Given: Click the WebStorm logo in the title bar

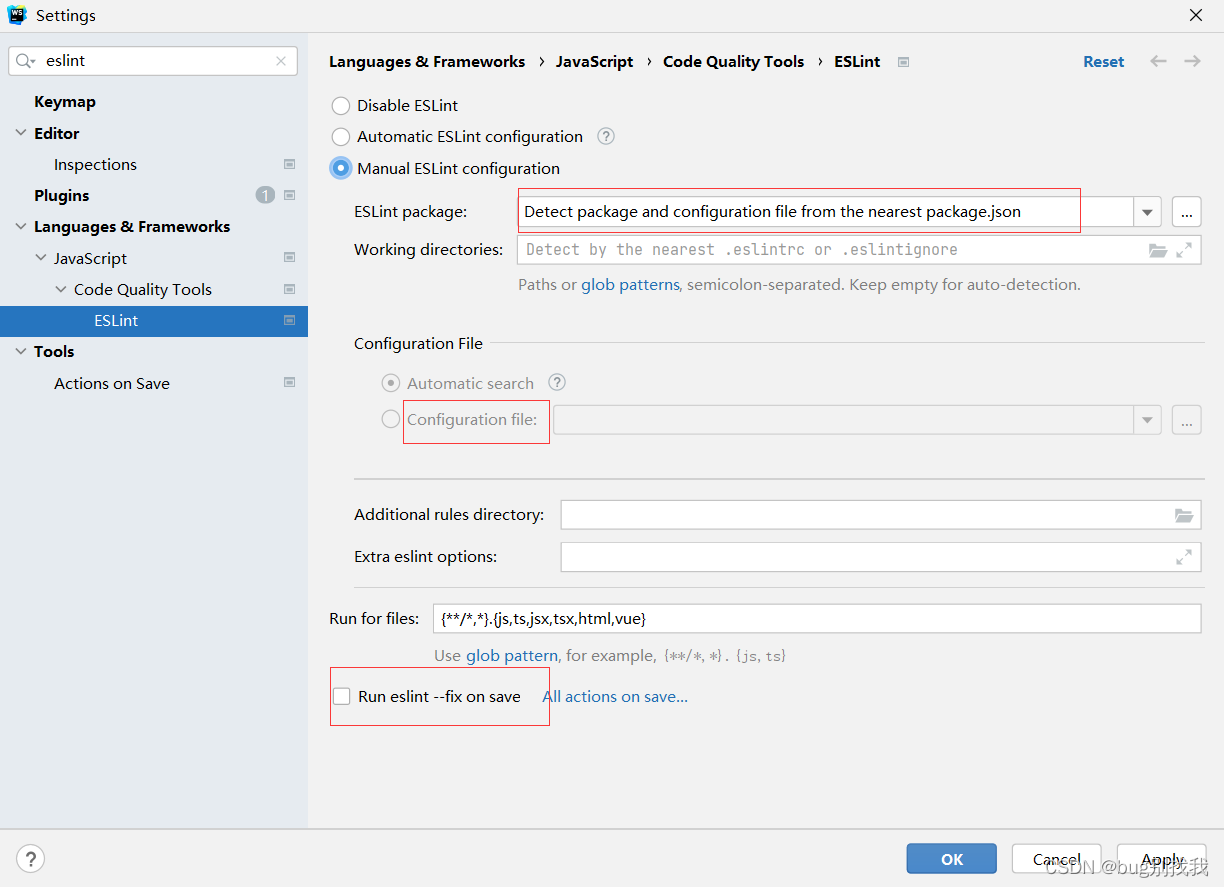Looking at the screenshot, I should [17, 16].
